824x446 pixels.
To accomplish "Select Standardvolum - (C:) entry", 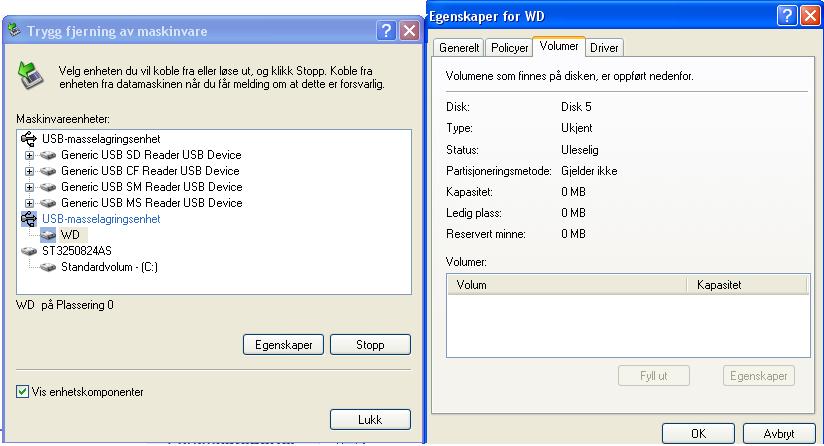I will [109, 267].
